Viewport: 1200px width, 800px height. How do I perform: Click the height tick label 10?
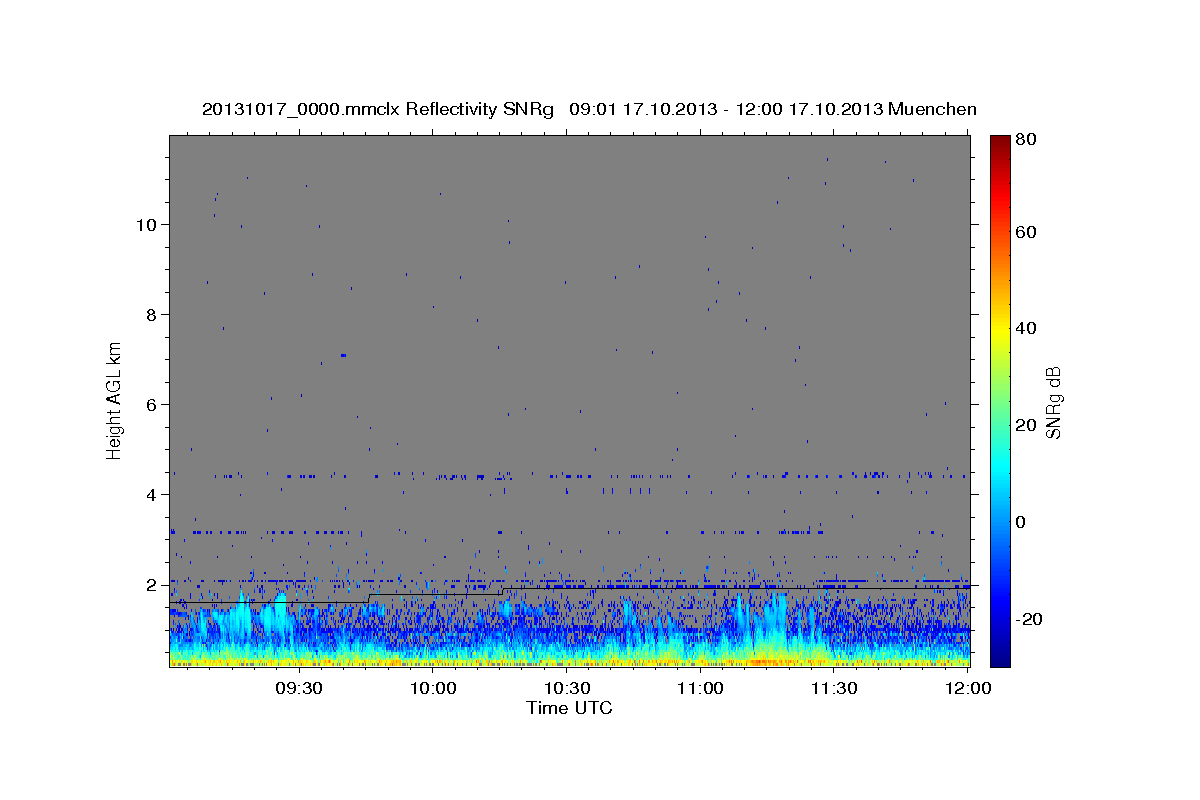click(146, 225)
